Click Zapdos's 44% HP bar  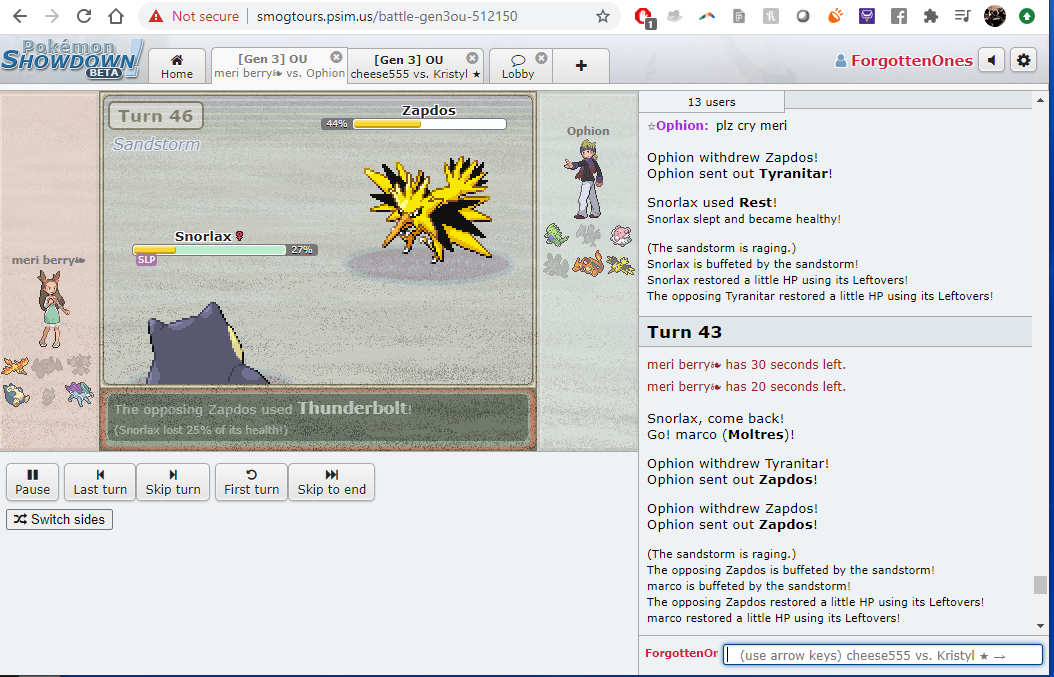click(413, 124)
